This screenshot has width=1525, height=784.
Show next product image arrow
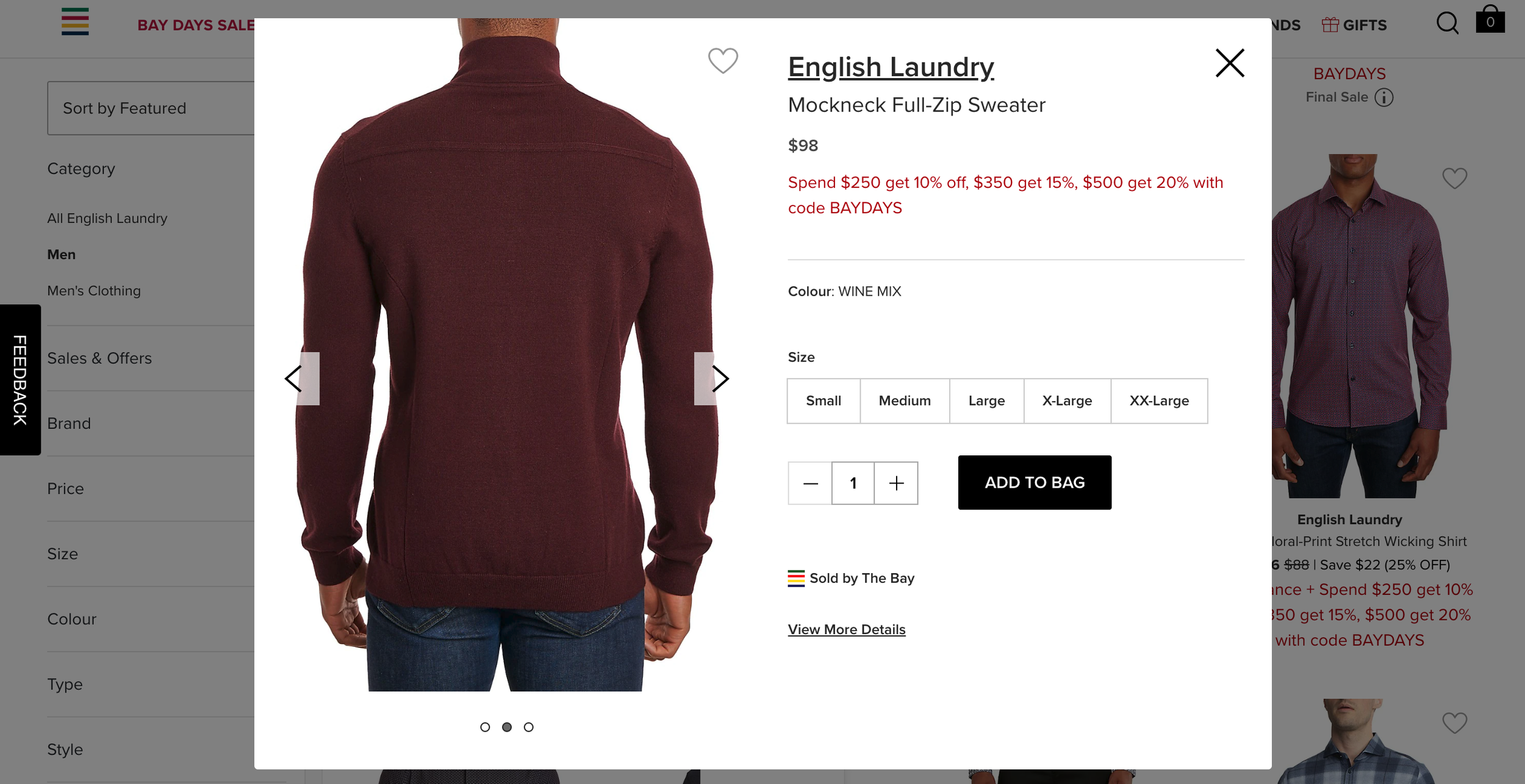point(712,379)
